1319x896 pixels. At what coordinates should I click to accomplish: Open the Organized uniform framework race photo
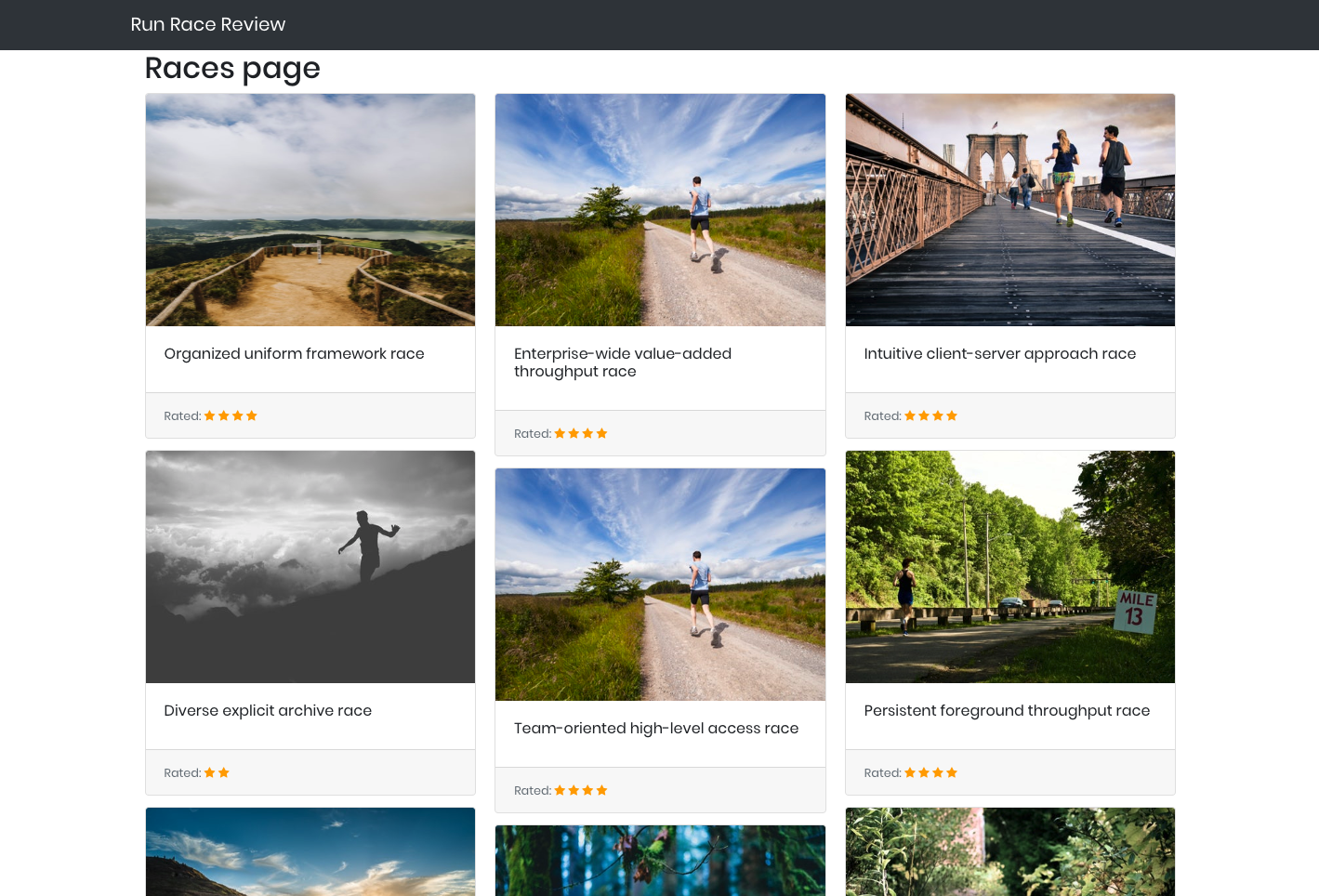pyautogui.click(x=310, y=210)
